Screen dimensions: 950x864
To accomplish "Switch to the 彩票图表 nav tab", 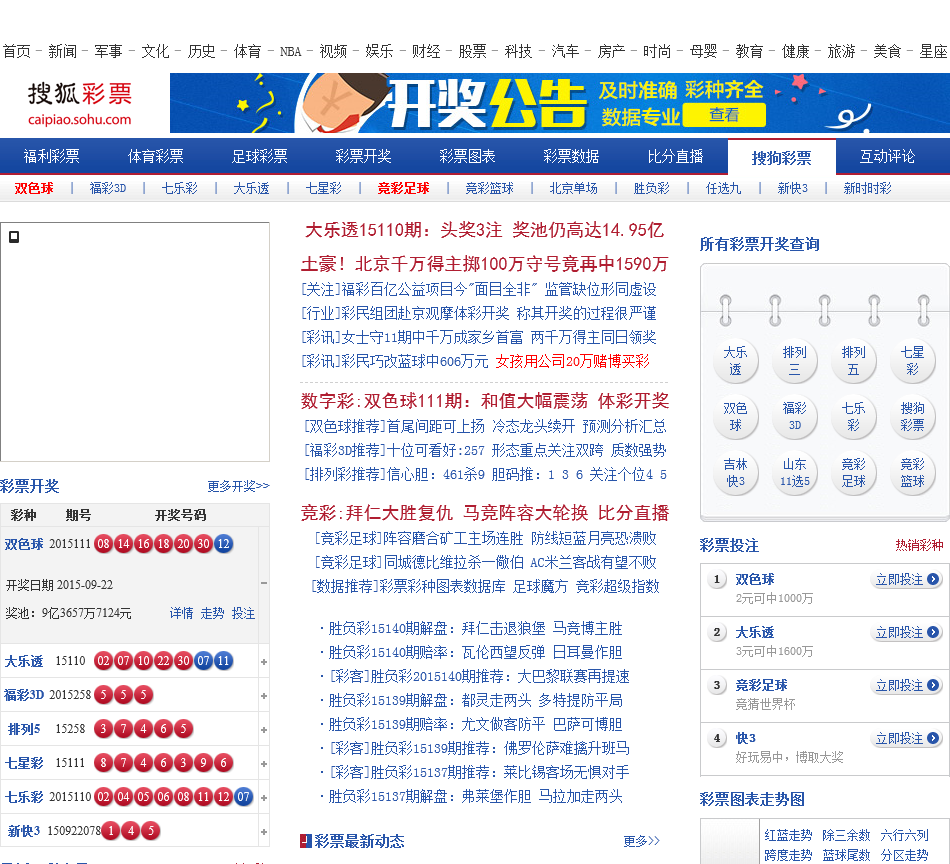I will pos(467,156).
